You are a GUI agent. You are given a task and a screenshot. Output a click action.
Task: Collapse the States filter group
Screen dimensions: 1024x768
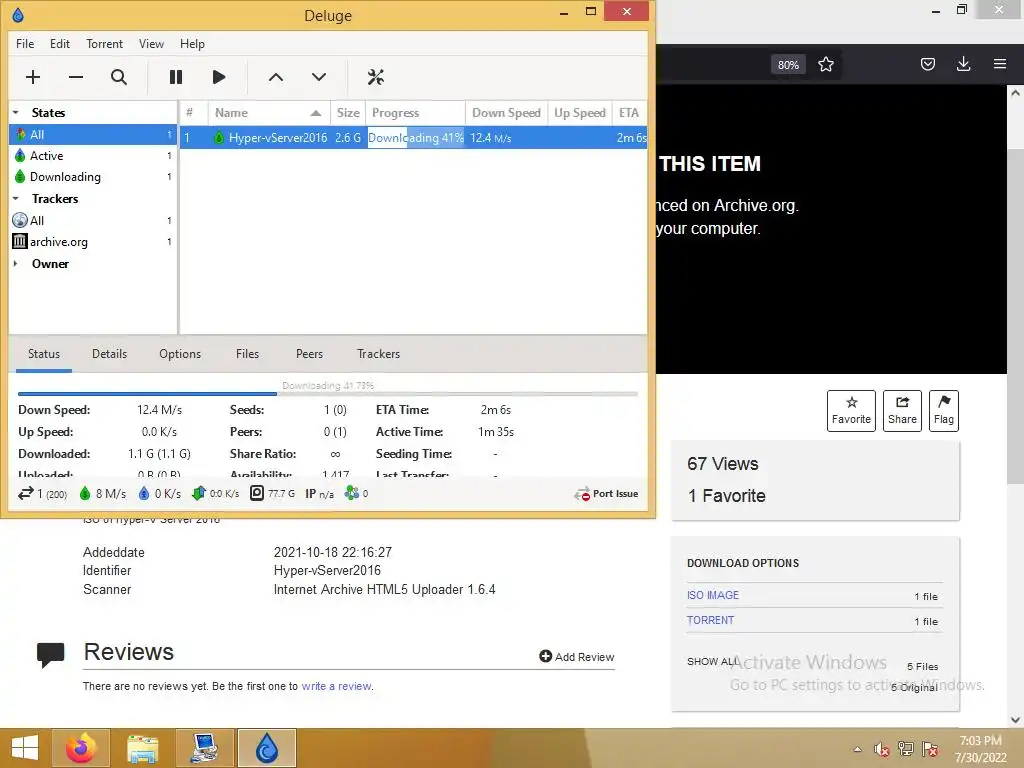16,112
